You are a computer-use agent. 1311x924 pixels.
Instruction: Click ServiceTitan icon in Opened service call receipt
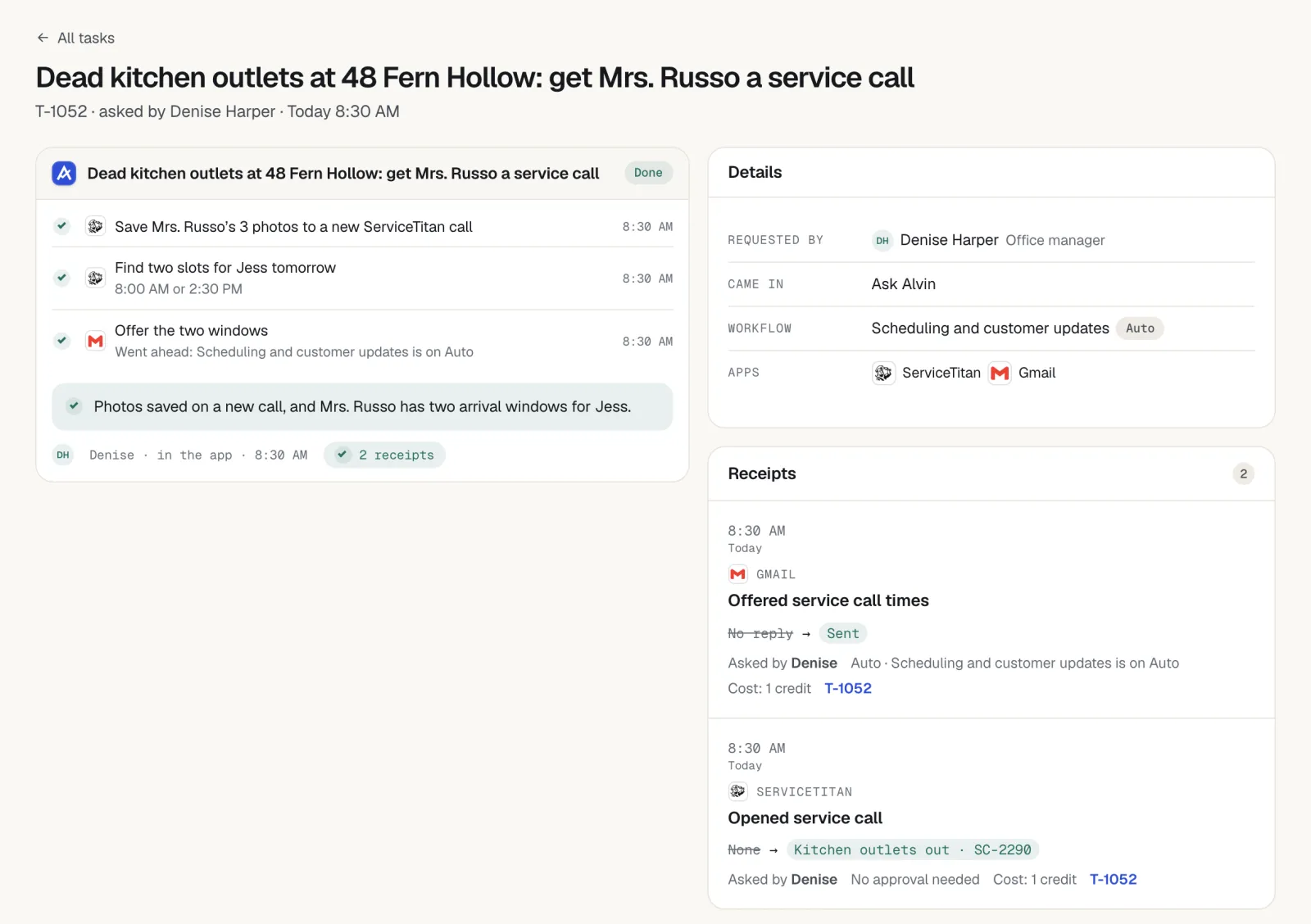coord(737,791)
